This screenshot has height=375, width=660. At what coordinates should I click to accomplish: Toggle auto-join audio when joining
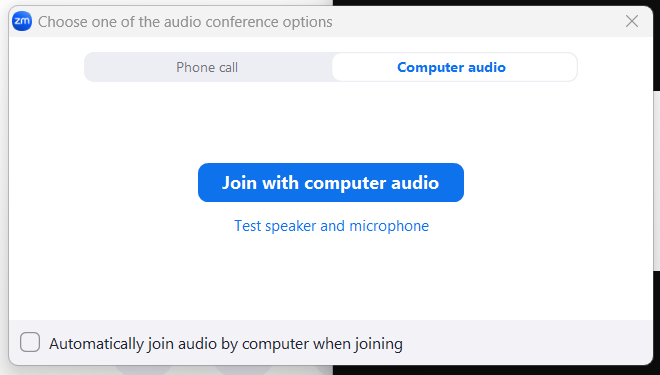click(30, 342)
